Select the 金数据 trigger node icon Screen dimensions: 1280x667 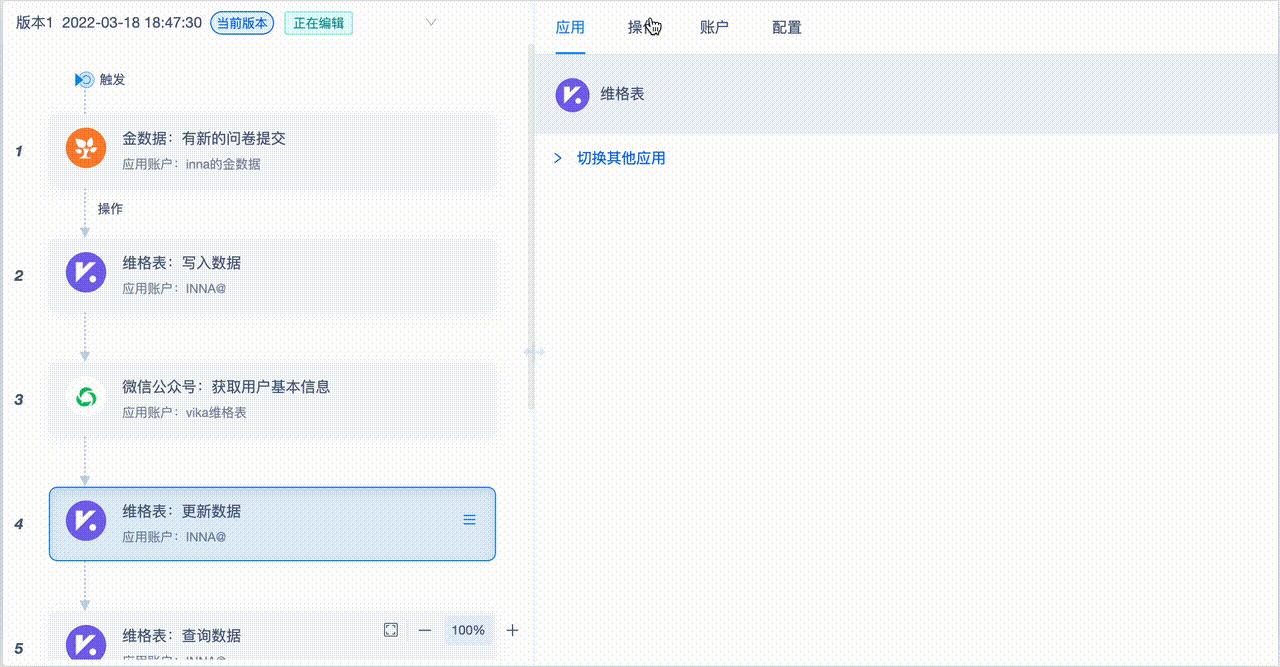pos(86,148)
